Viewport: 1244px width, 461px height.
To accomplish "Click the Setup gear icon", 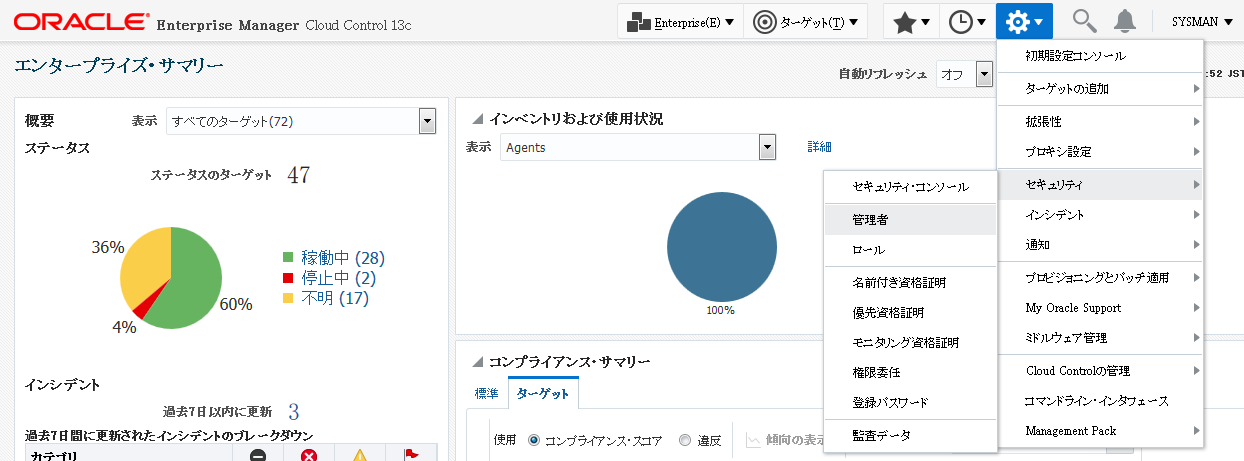I will [1024, 21].
